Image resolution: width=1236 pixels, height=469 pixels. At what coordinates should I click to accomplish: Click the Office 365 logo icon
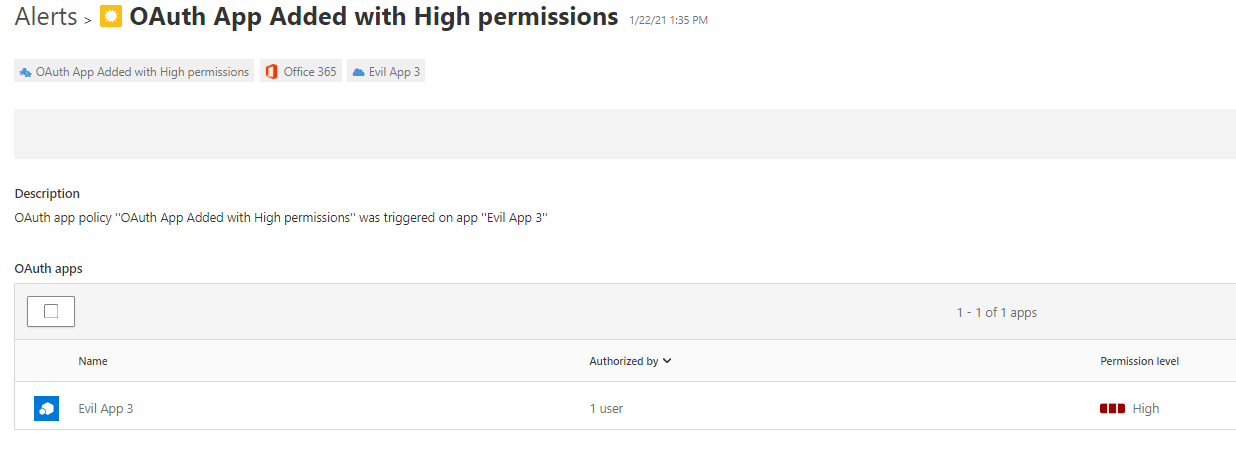271,72
